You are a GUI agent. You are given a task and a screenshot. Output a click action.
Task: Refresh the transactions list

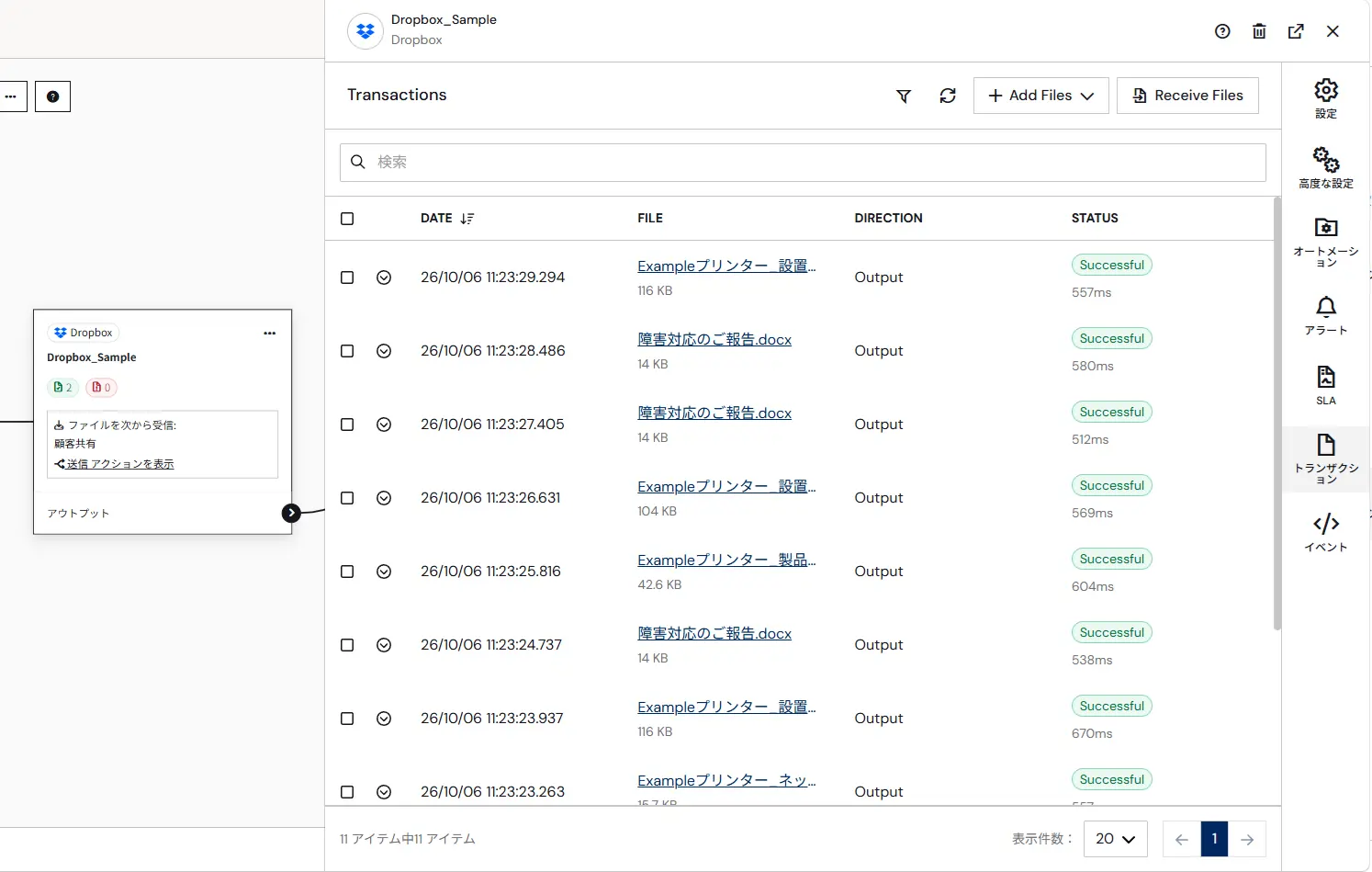coord(948,96)
